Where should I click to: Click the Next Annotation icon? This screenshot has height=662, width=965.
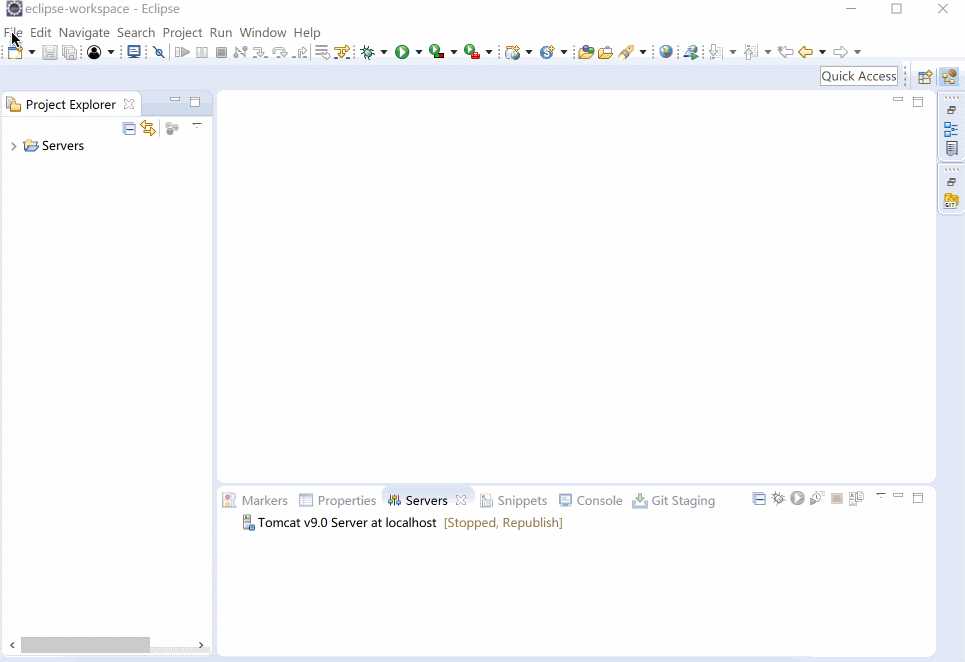coord(715,52)
